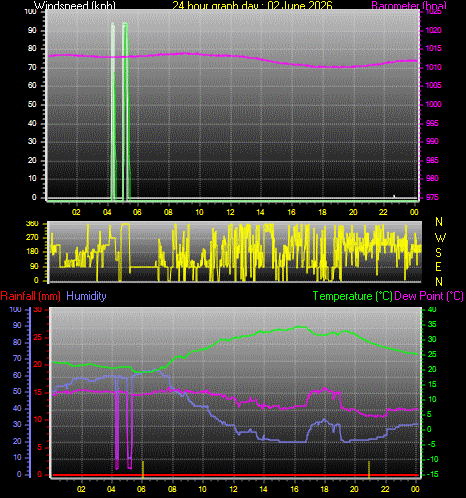Click the "E" compass letter beside wind direction chart
This screenshot has width=466, height=498.
pos(439,267)
